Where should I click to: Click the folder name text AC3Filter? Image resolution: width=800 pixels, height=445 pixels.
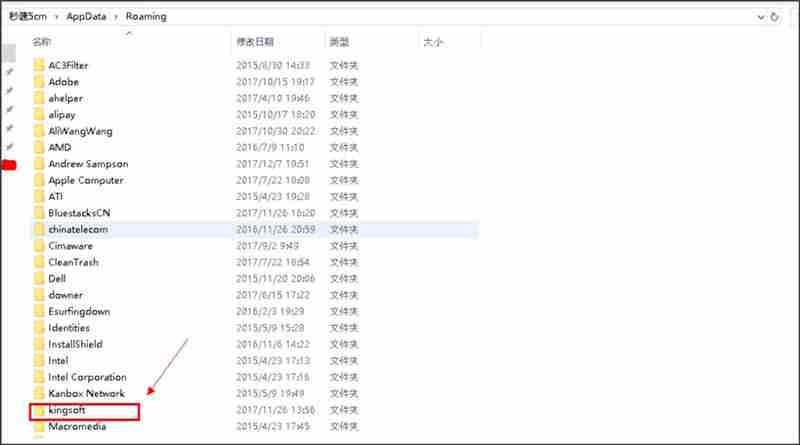pyautogui.click(x=68, y=65)
